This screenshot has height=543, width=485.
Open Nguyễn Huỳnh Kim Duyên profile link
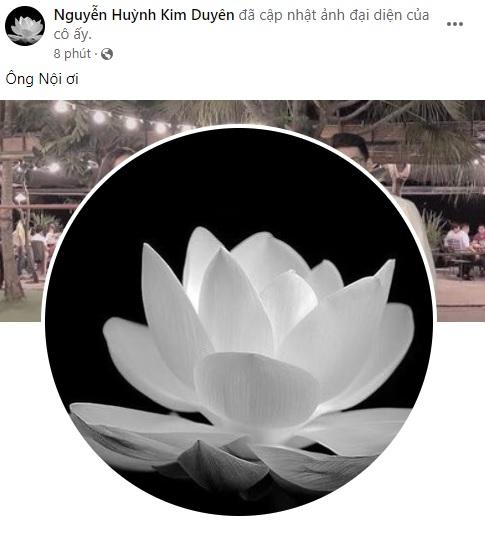pyautogui.click(x=144, y=15)
